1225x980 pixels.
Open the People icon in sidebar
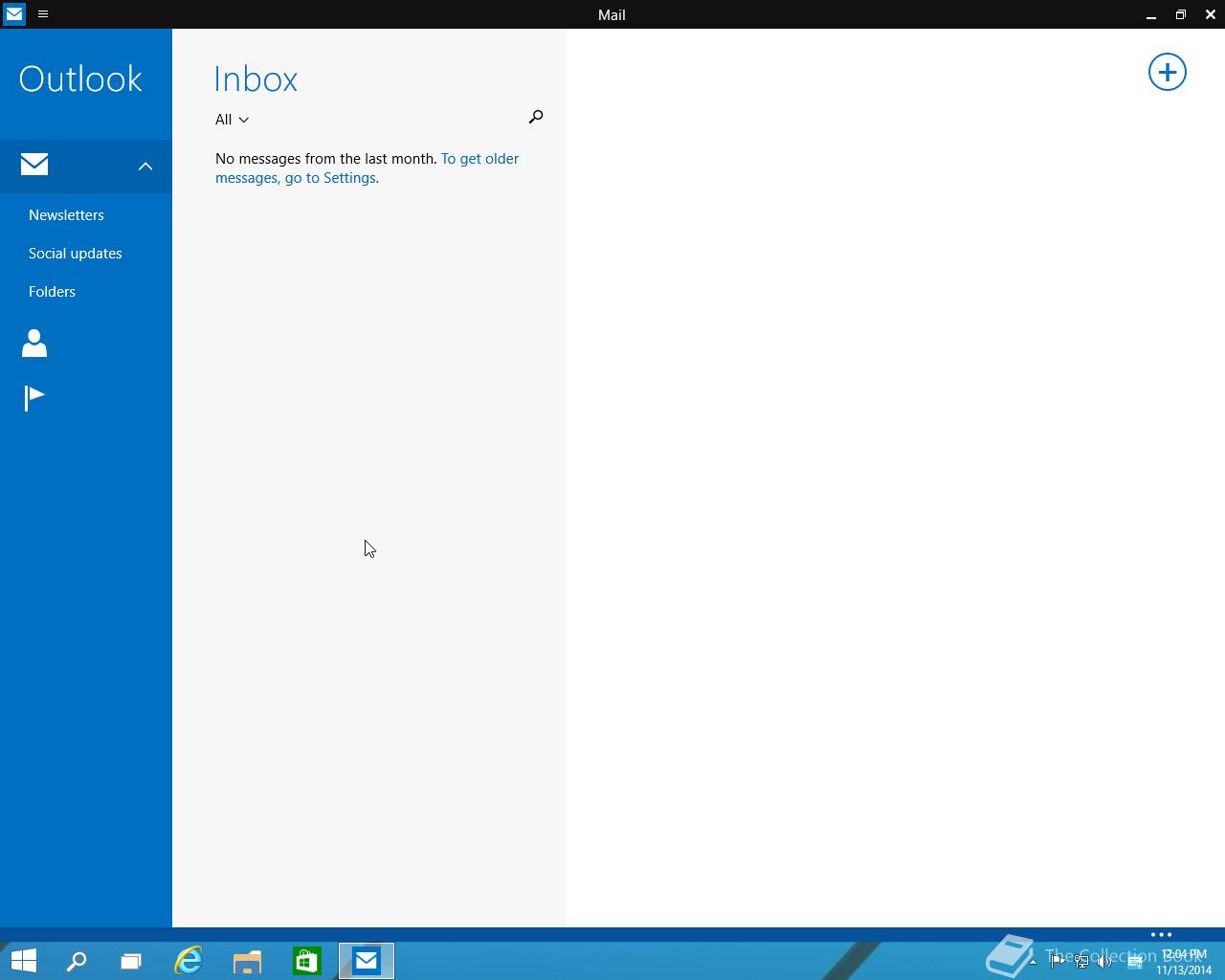(x=34, y=344)
